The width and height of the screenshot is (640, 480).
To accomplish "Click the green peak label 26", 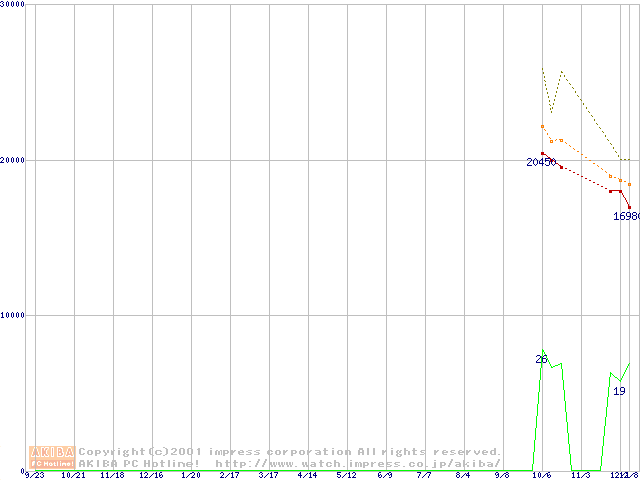I will coord(541,359).
